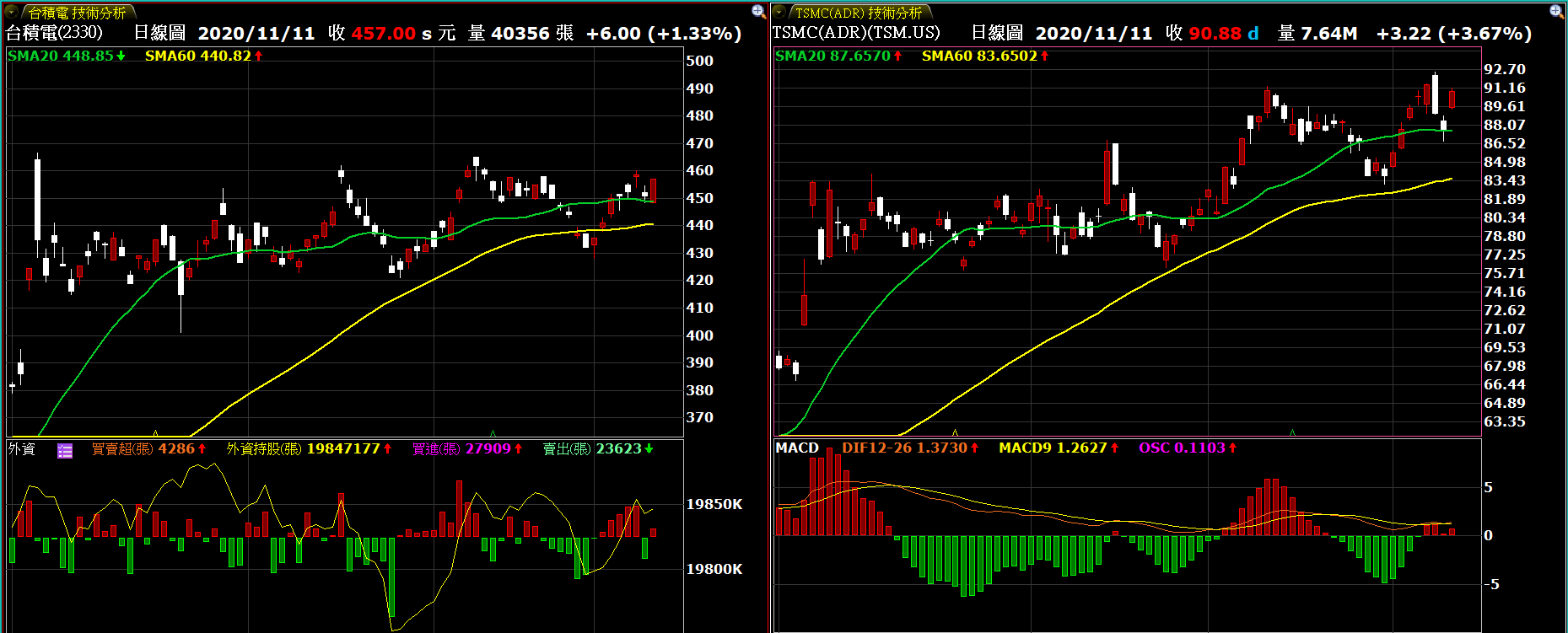Image resolution: width=1568 pixels, height=633 pixels.
Task: Click the 台積電(2330) stock name
Action: click(x=54, y=33)
